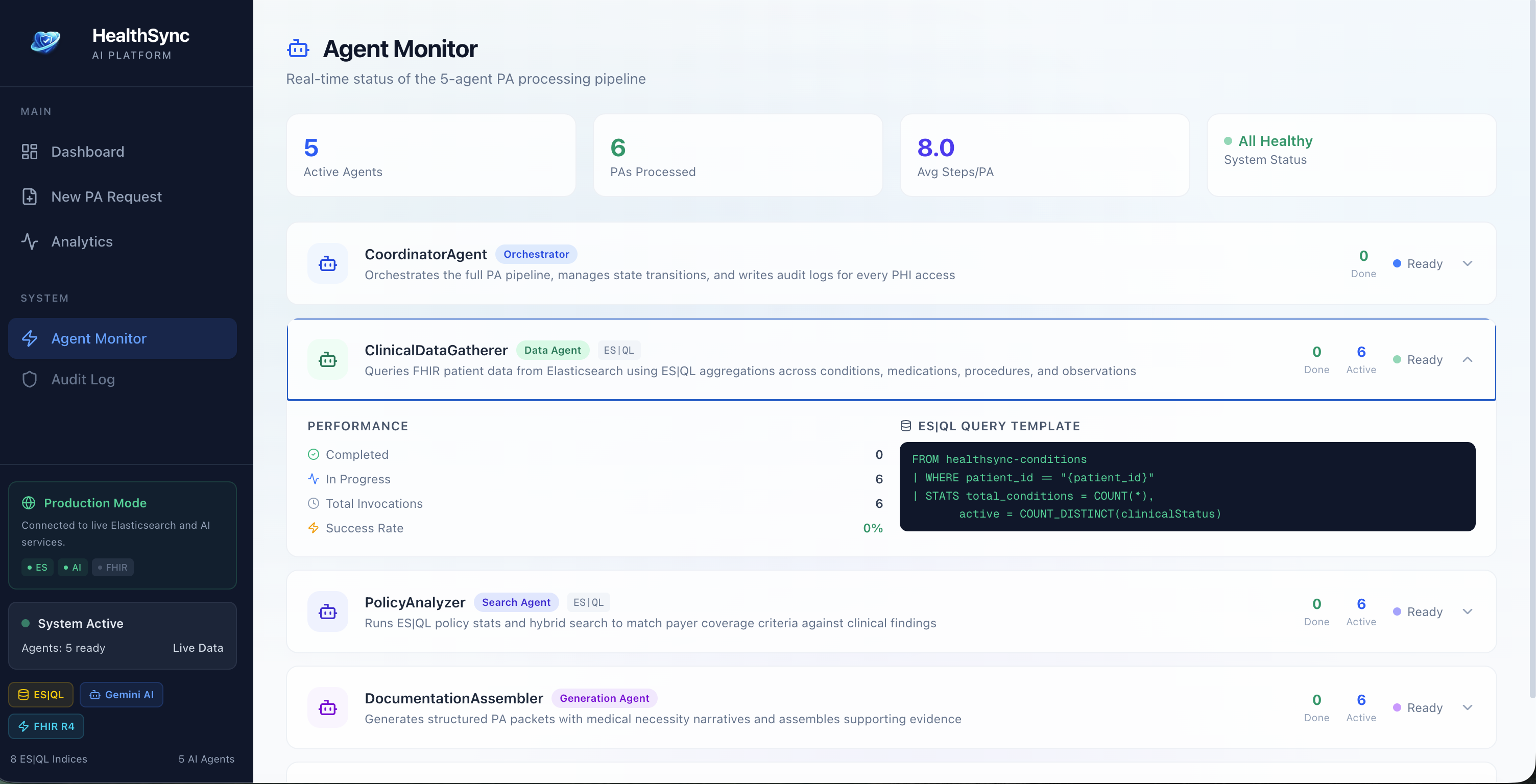Open the Audit Log section
The height and width of the screenshot is (784, 1536).
click(83, 379)
